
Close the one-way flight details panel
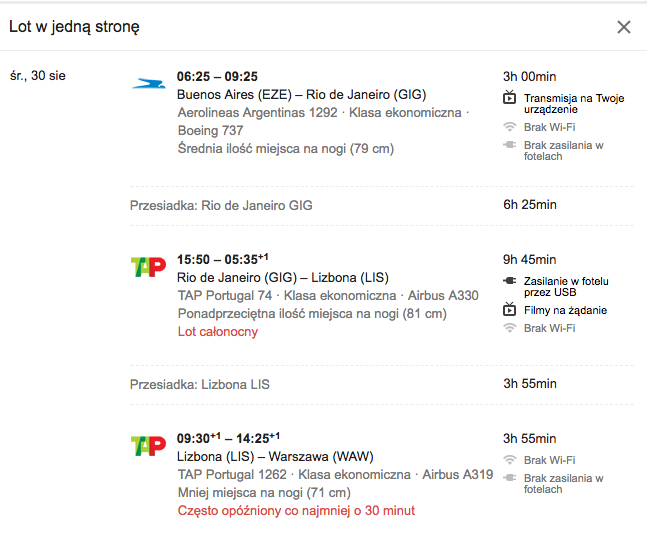coord(624,27)
